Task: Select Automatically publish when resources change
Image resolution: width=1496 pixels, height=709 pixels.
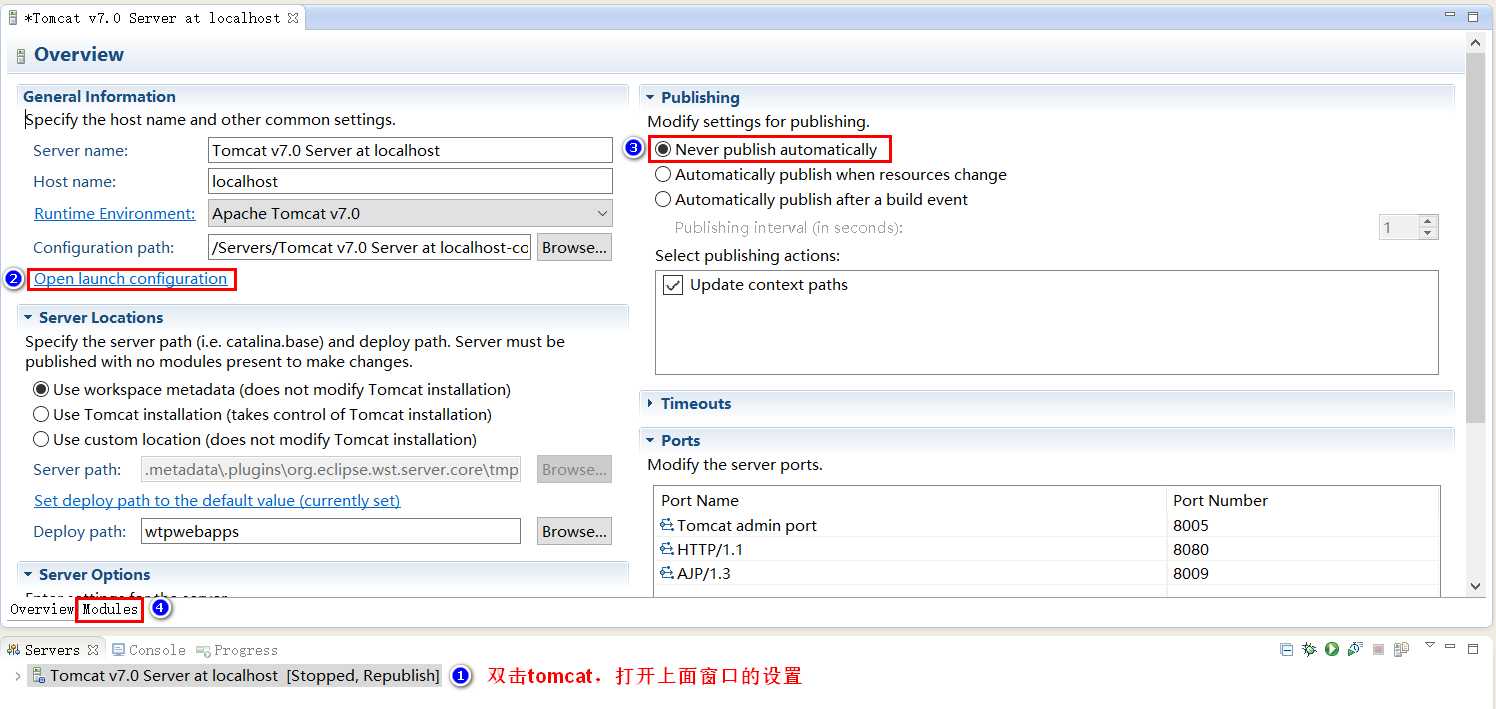Action: 663,174
